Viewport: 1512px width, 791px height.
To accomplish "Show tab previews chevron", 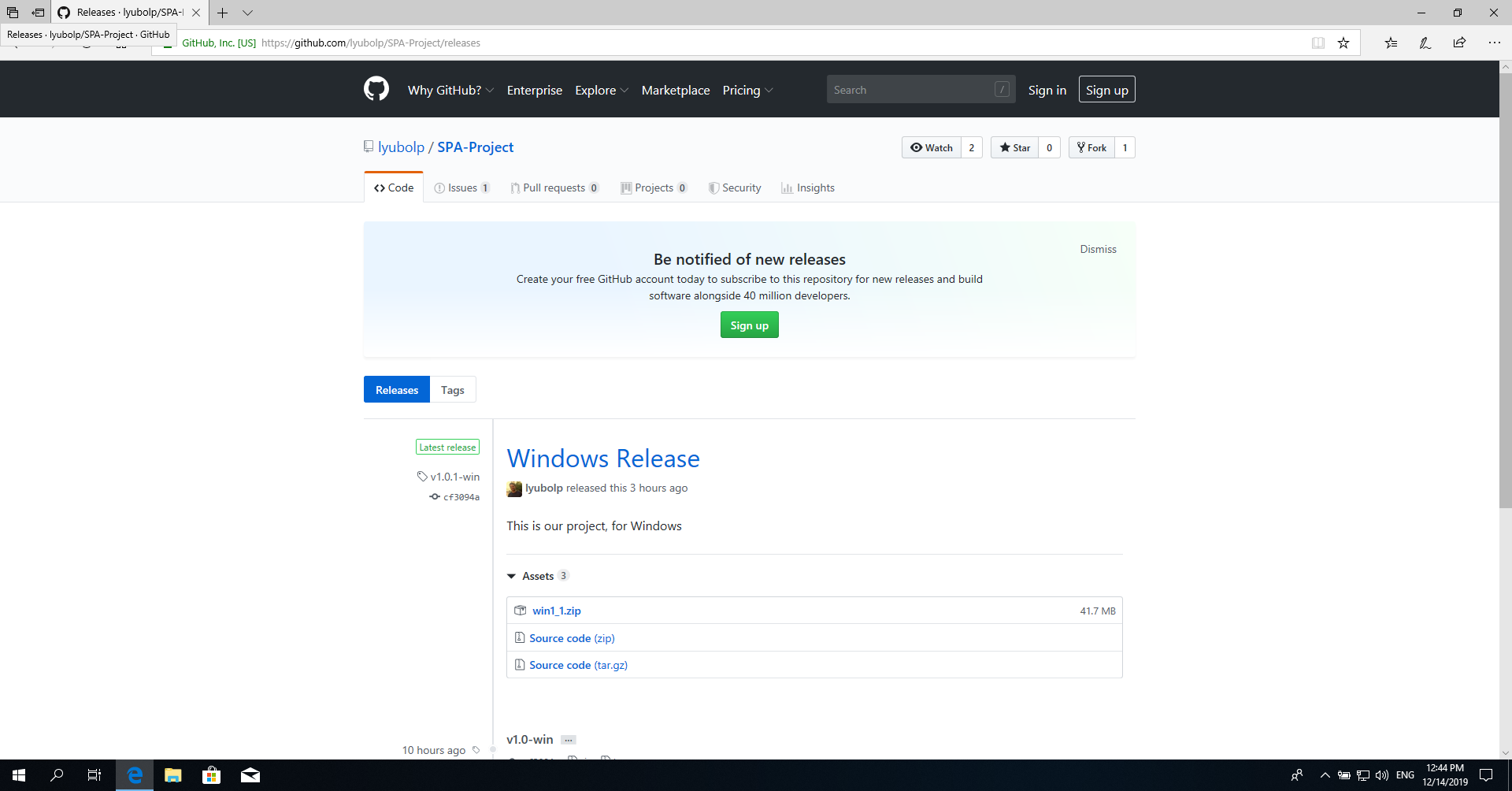I will [x=247, y=13].
